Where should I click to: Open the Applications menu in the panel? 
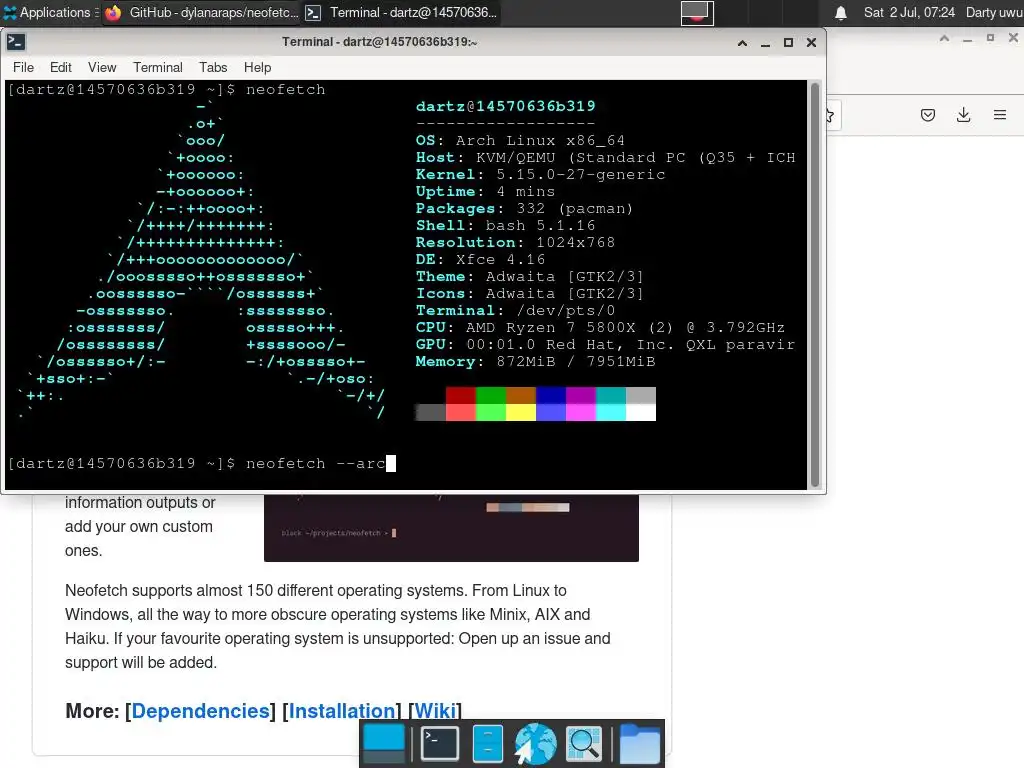(50, 12)
